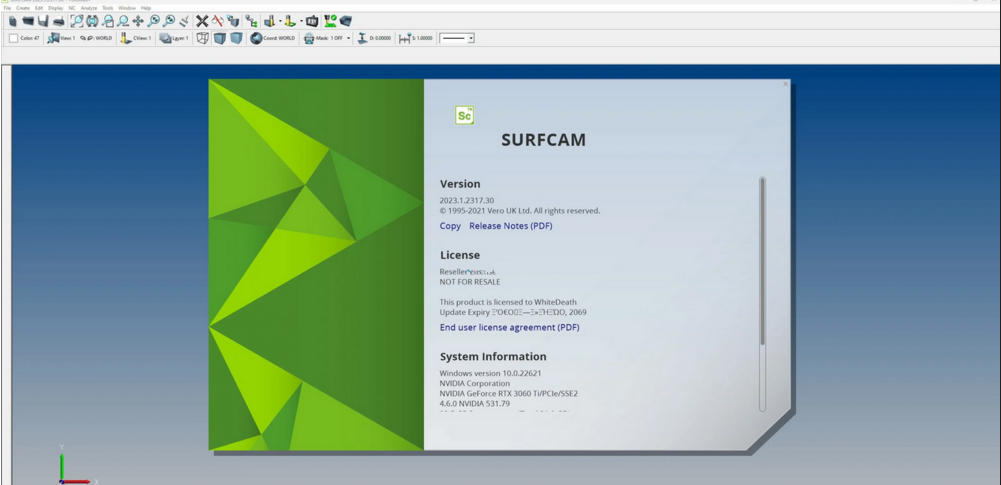Viewport: 1001px width, 485px height.
Task: Open the Analyze menu
Action: click(89, 8)
